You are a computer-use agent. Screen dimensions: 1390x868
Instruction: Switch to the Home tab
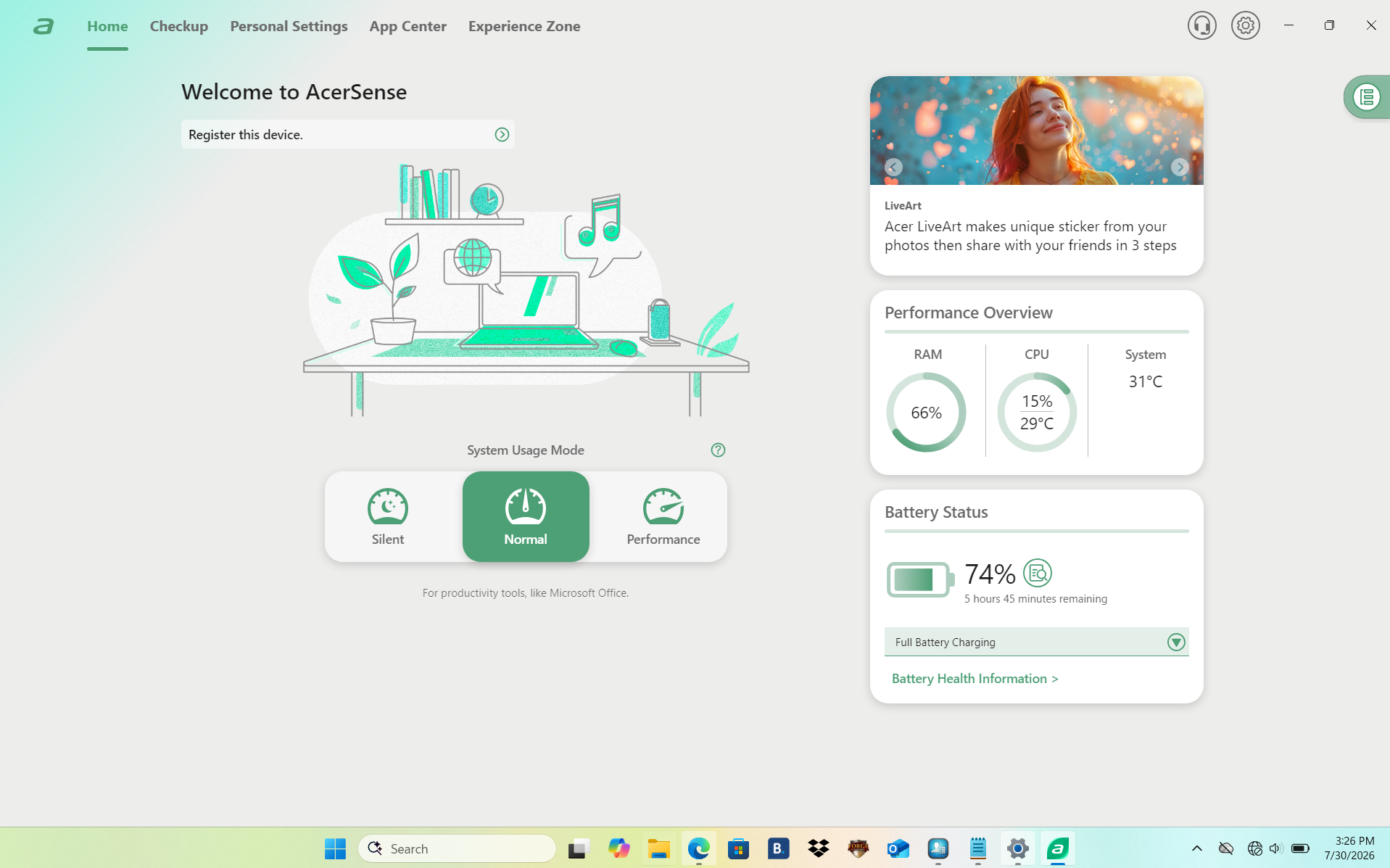107,26
